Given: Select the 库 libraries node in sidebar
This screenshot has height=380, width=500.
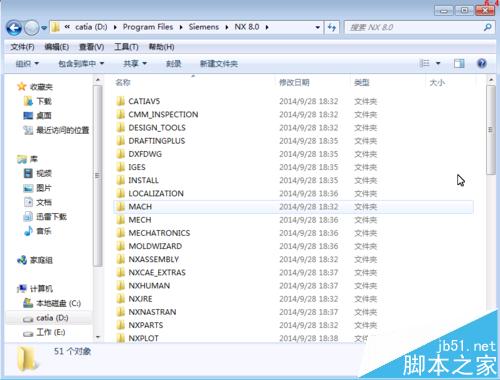Looking at the screenshot, I should coord(28,159).
